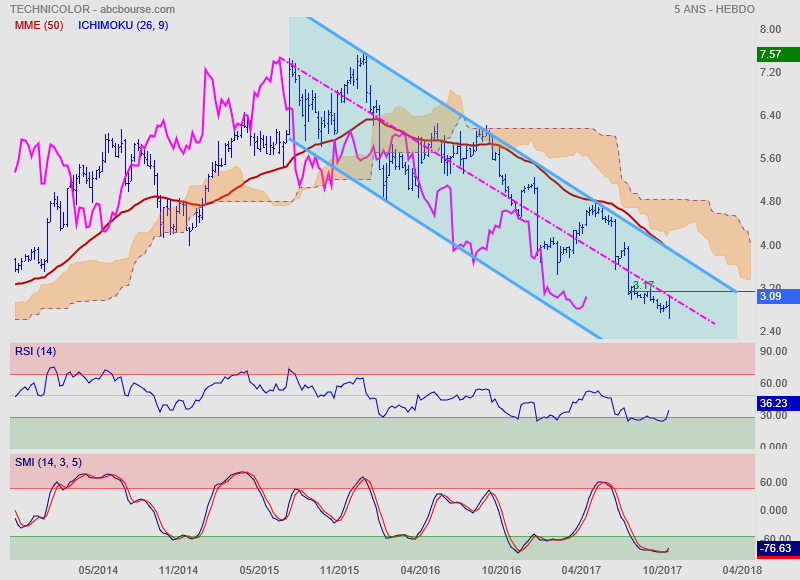Select the RSI (14) panel label
Image resolution: width=800 pixels, height=580 pixels.
click(36, 351)
